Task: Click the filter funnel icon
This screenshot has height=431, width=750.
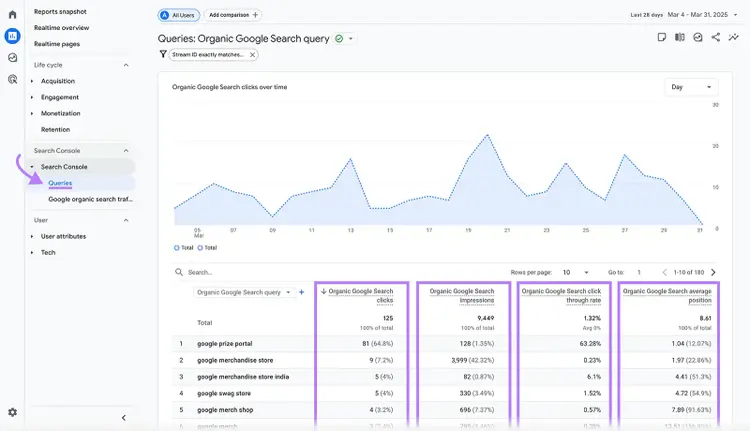Action: point(163,55)
